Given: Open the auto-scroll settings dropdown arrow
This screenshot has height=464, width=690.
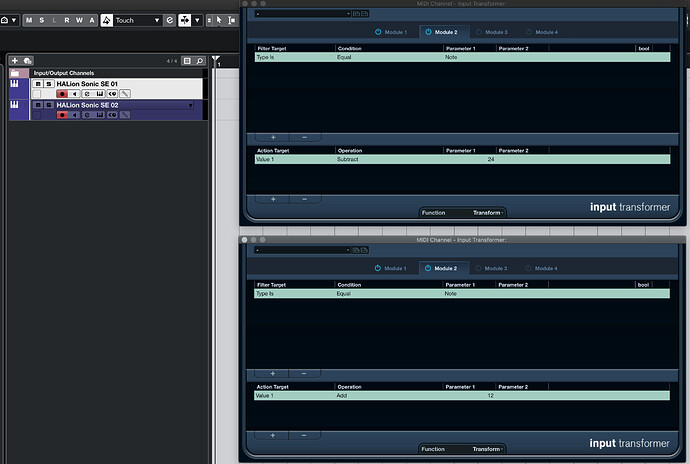Looking at the screenshot, I should [x=197, y=20].
